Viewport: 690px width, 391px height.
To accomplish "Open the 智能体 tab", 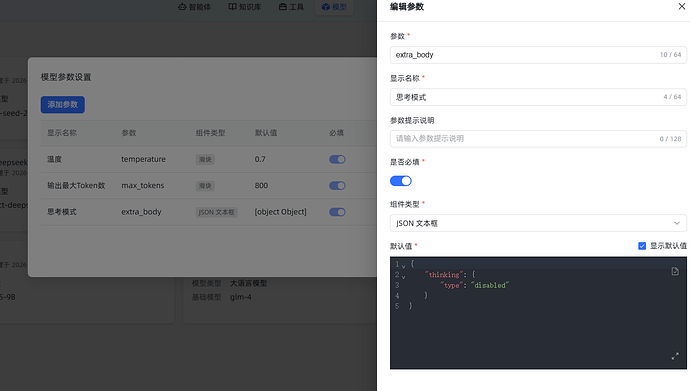I will coord(195,7).
